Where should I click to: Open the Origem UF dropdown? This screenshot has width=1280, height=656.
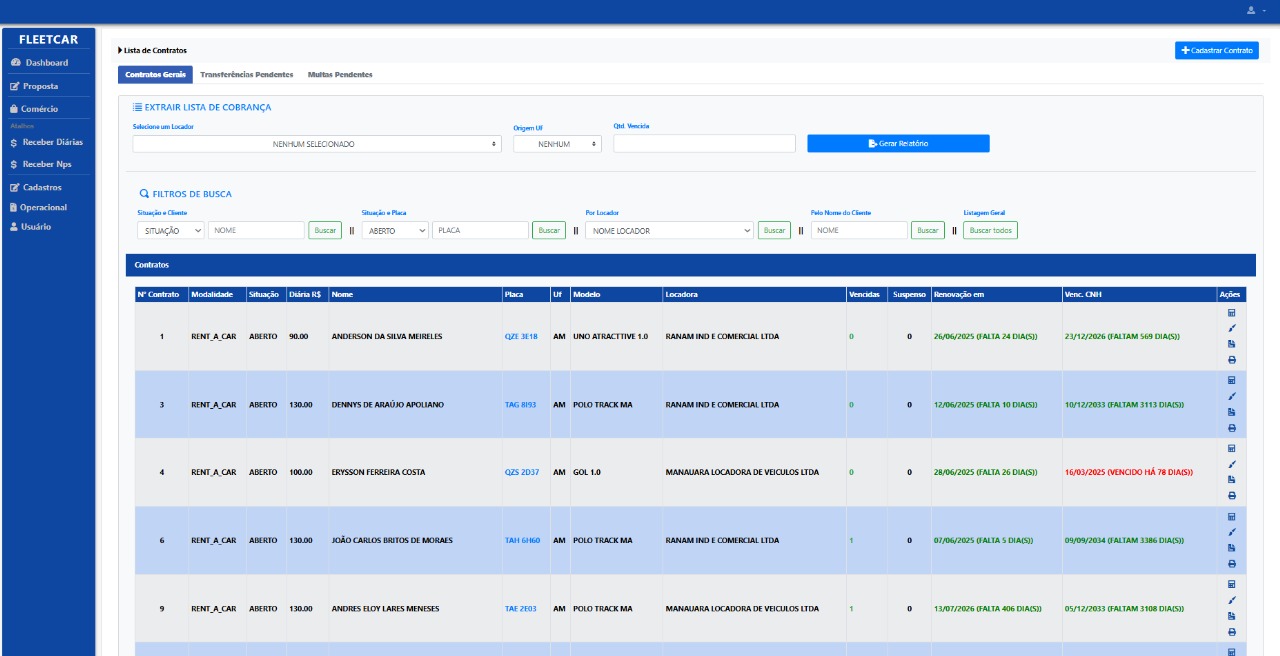pos(558,144)
